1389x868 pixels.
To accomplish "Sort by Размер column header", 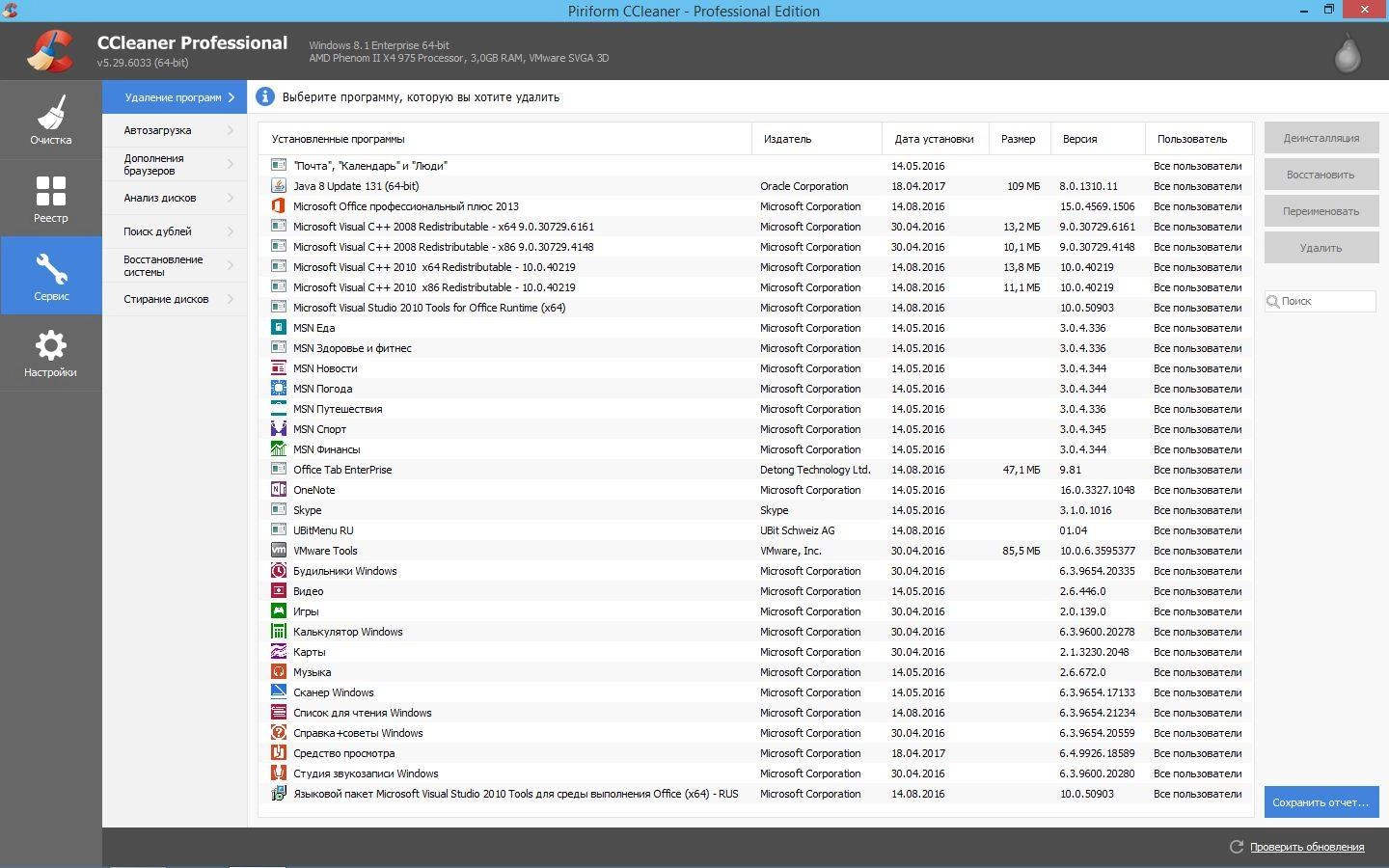I will 1020,139.
